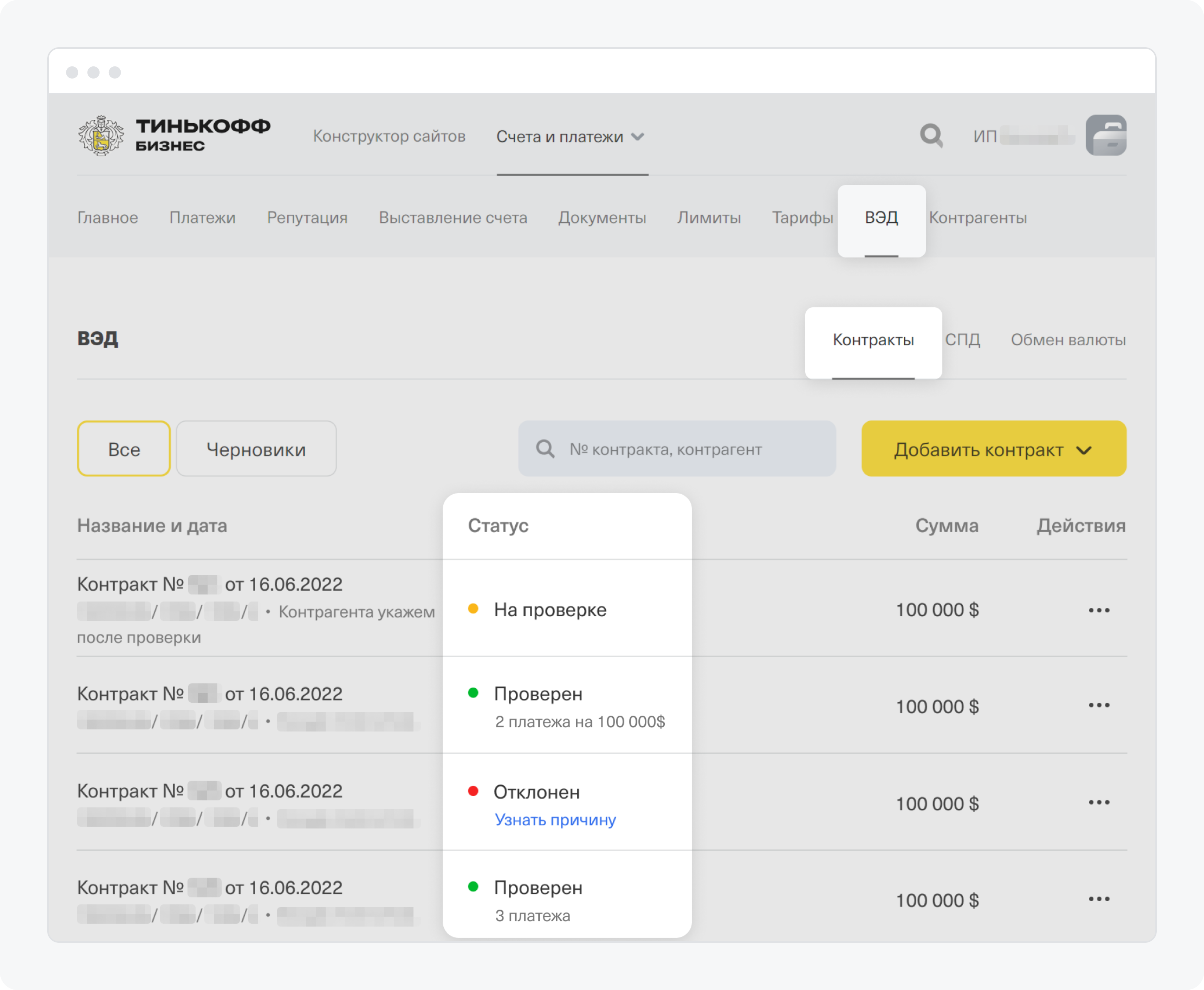Click the magnifier icon in contract search field
The image size is (1204, 990).
[545, 449]
